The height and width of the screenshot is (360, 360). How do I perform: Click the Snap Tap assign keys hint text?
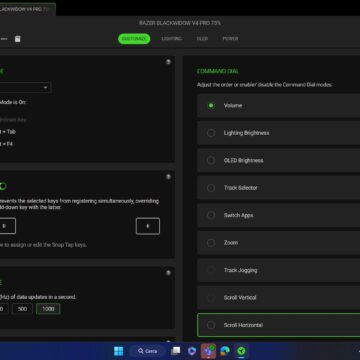click(43, 245)
